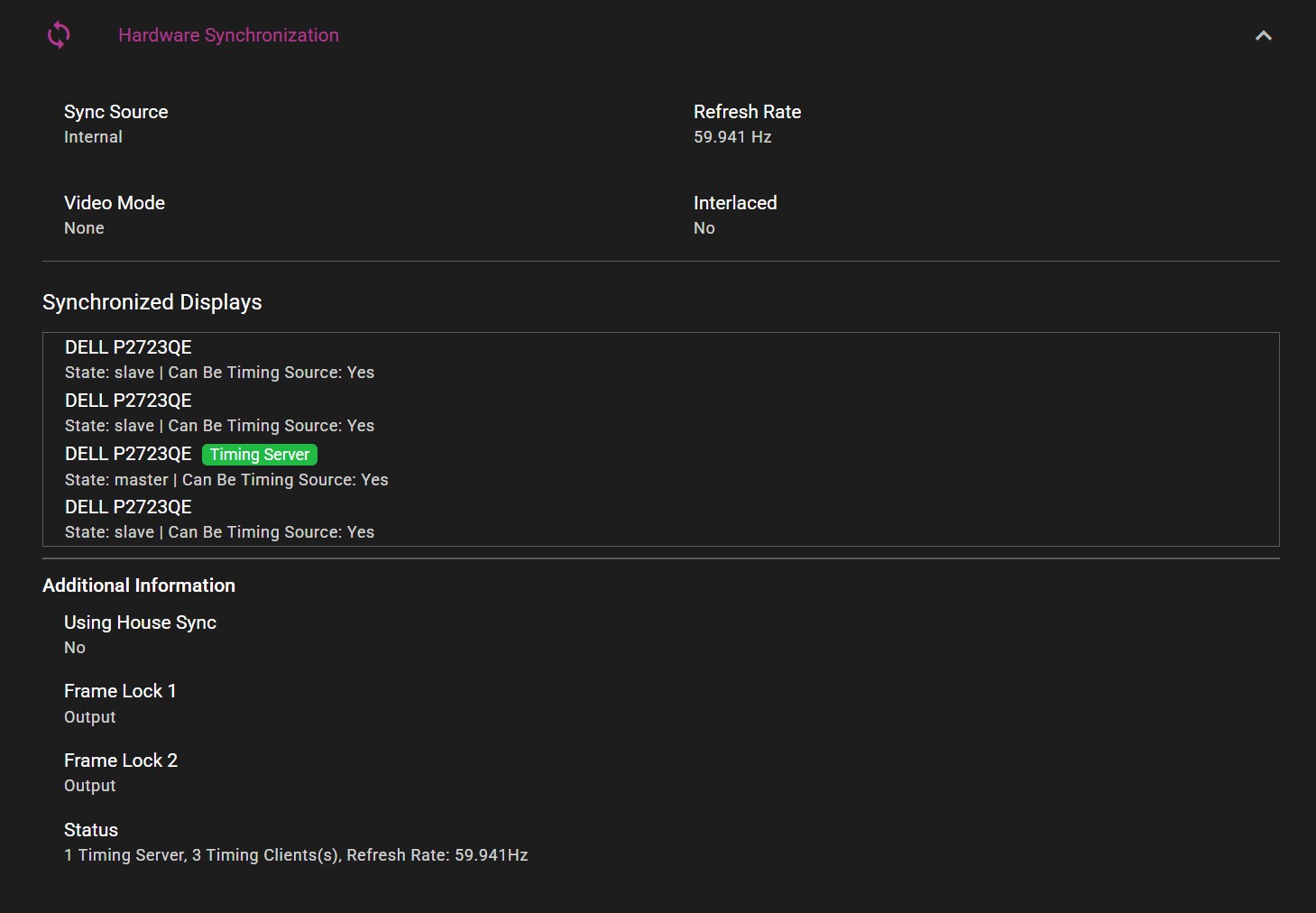Click the Interlaced field label
This screenshot has height=913, width=1316.
[735, 203]
